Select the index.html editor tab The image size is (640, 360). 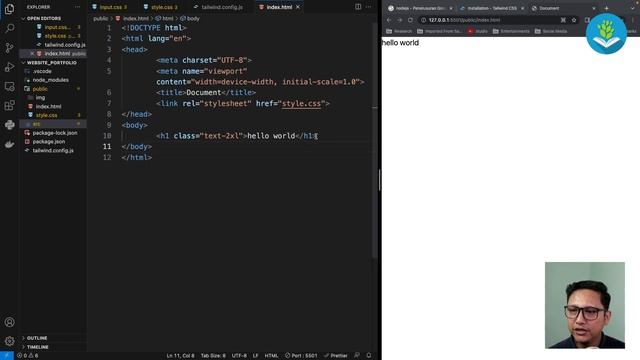click(x=279, y=7)
